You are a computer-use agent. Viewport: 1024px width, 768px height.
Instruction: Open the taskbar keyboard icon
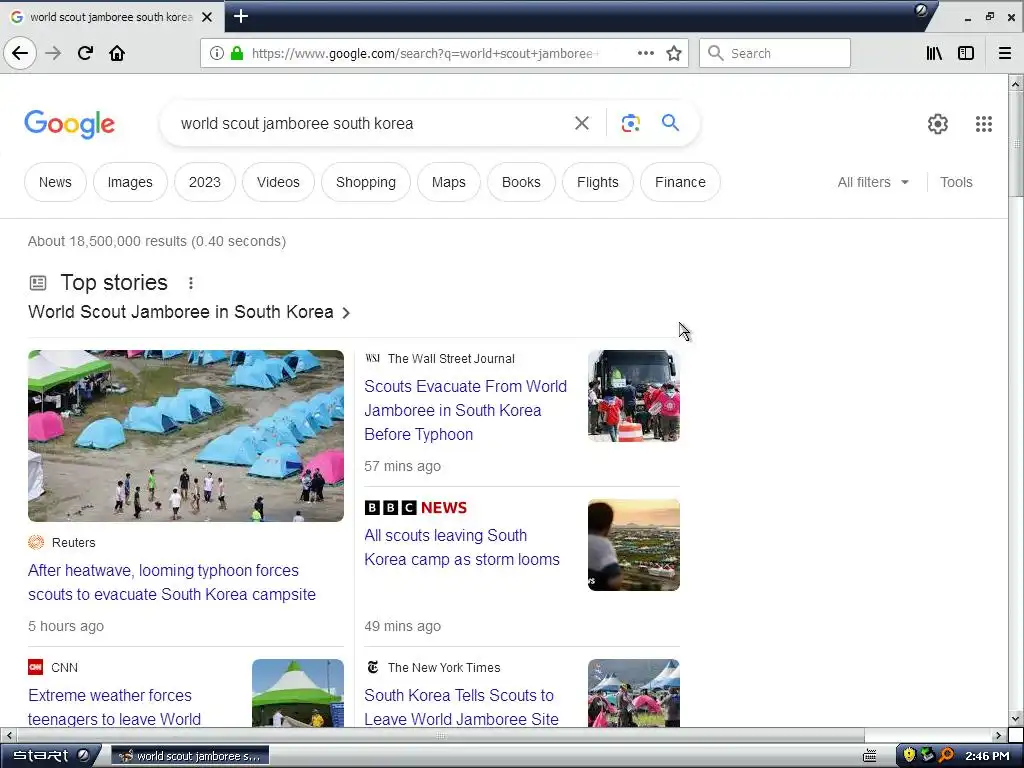point(869,756)
